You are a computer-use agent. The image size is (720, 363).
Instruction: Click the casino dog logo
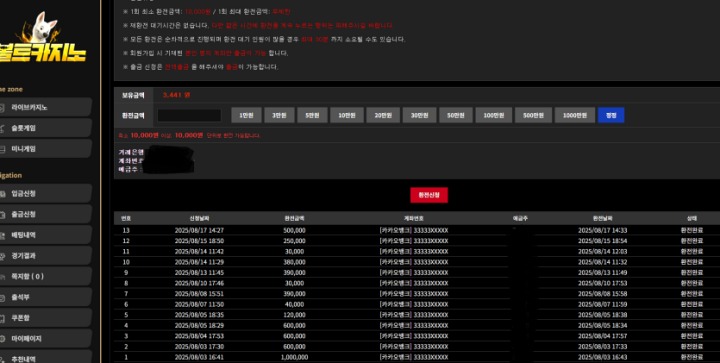click(x=42, y=38)
